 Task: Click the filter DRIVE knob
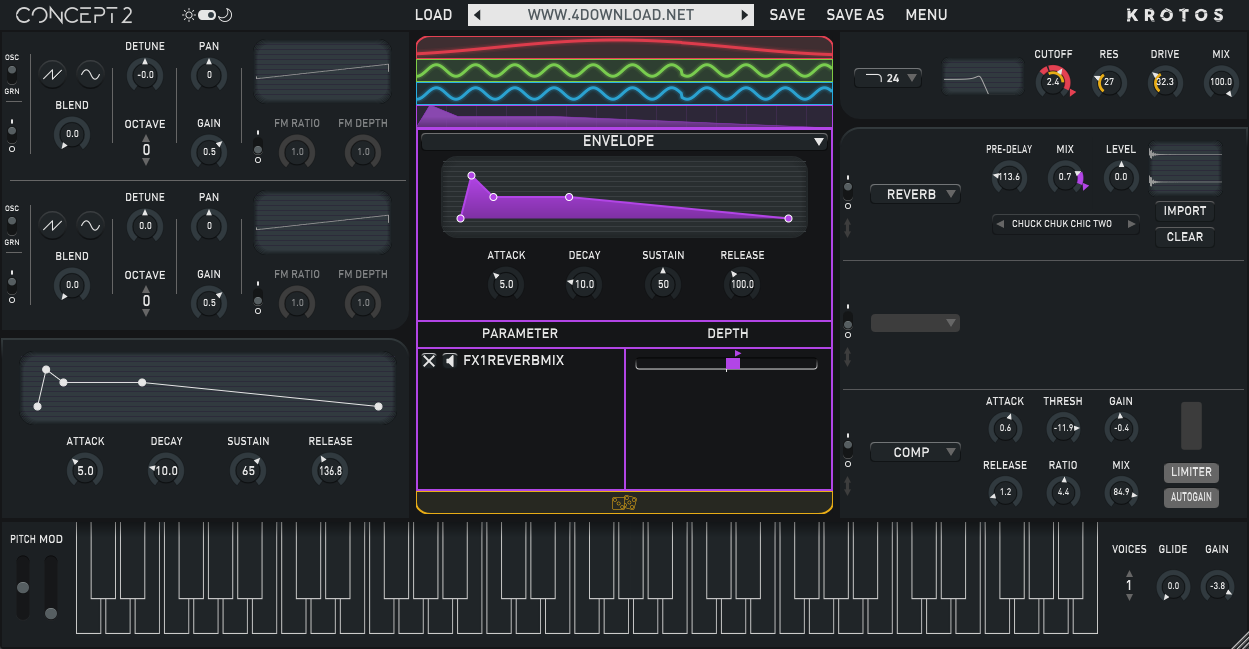pyautogui.click(x=1165, y=82)
